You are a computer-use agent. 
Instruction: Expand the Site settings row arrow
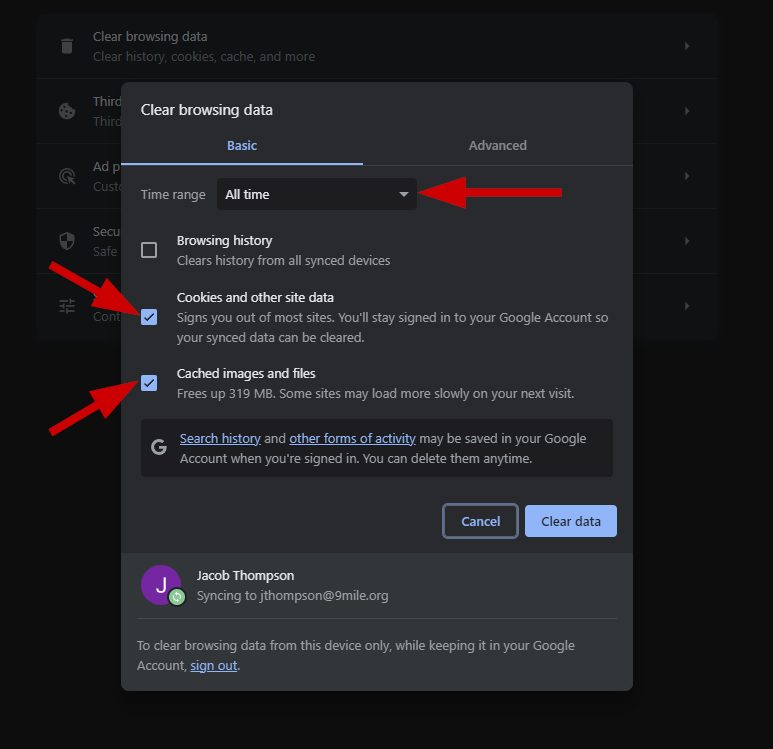[687, 306]
